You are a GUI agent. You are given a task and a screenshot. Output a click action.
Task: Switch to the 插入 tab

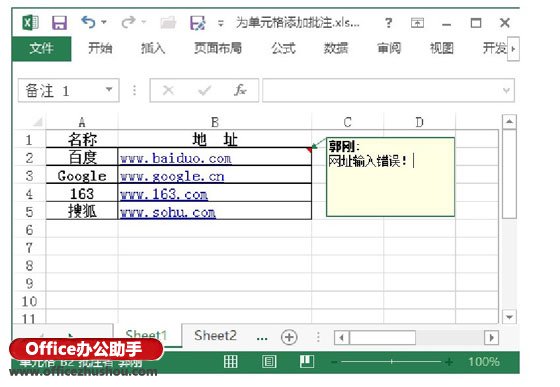click(x=153, y=48)
